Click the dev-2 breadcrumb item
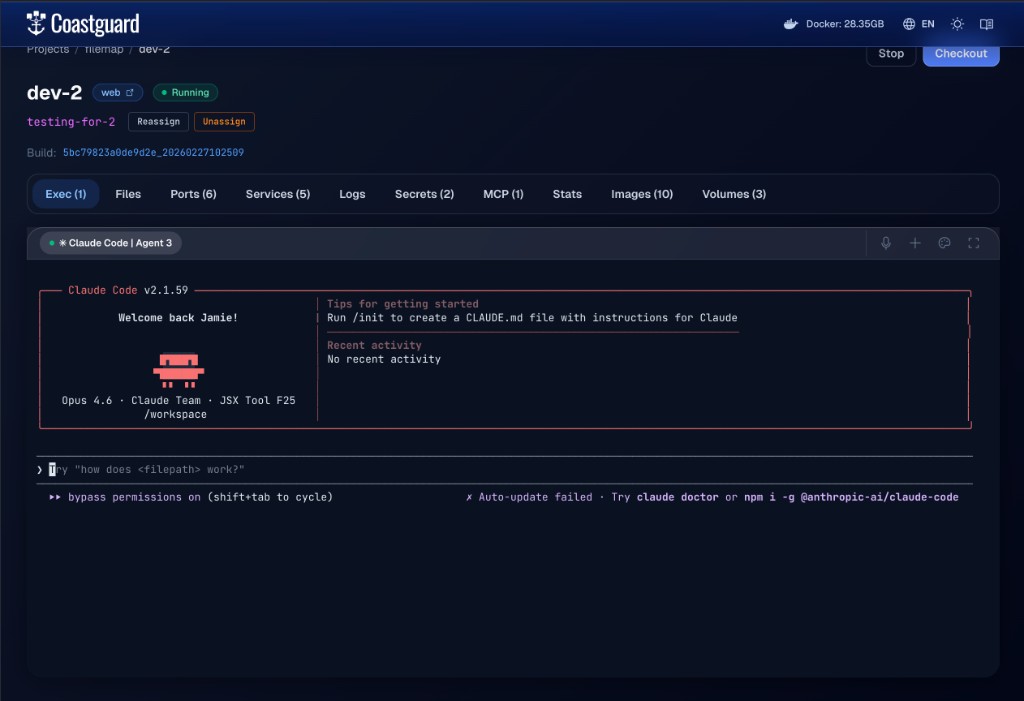 point(154,50)
